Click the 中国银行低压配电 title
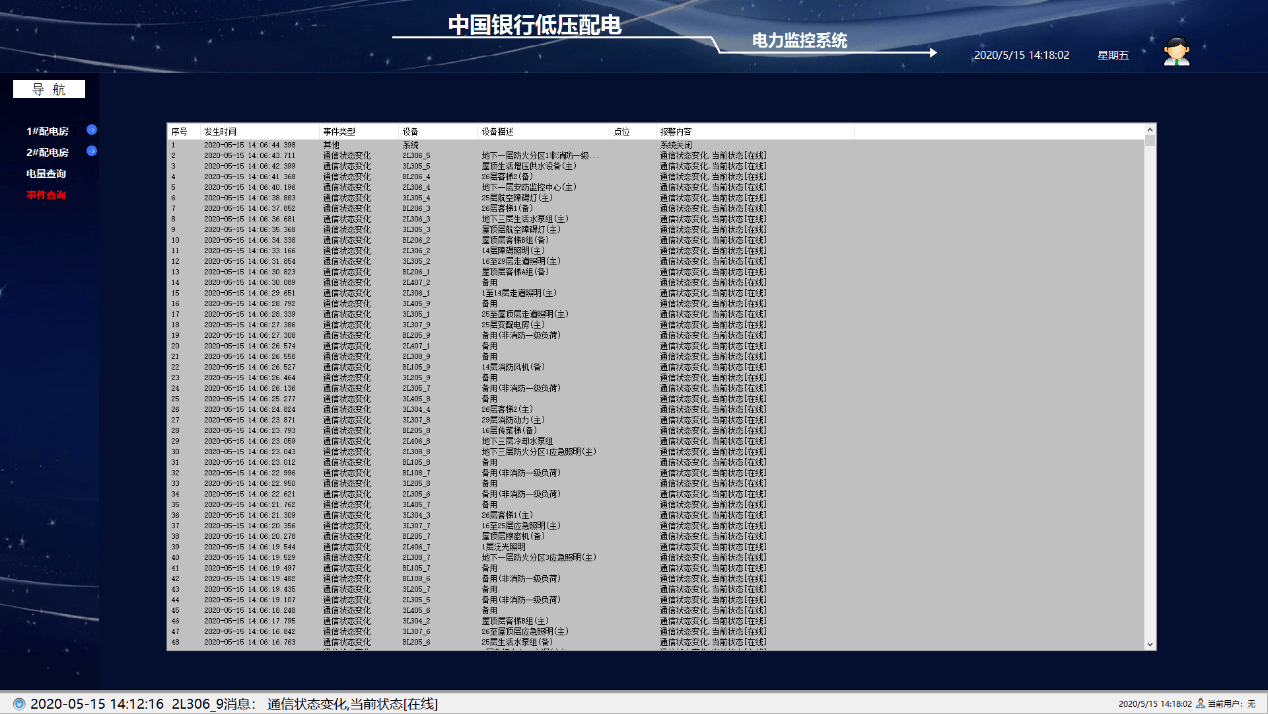Image resolution: width=1268 pixels, height=714 pixels. click(x=535, y=25)
